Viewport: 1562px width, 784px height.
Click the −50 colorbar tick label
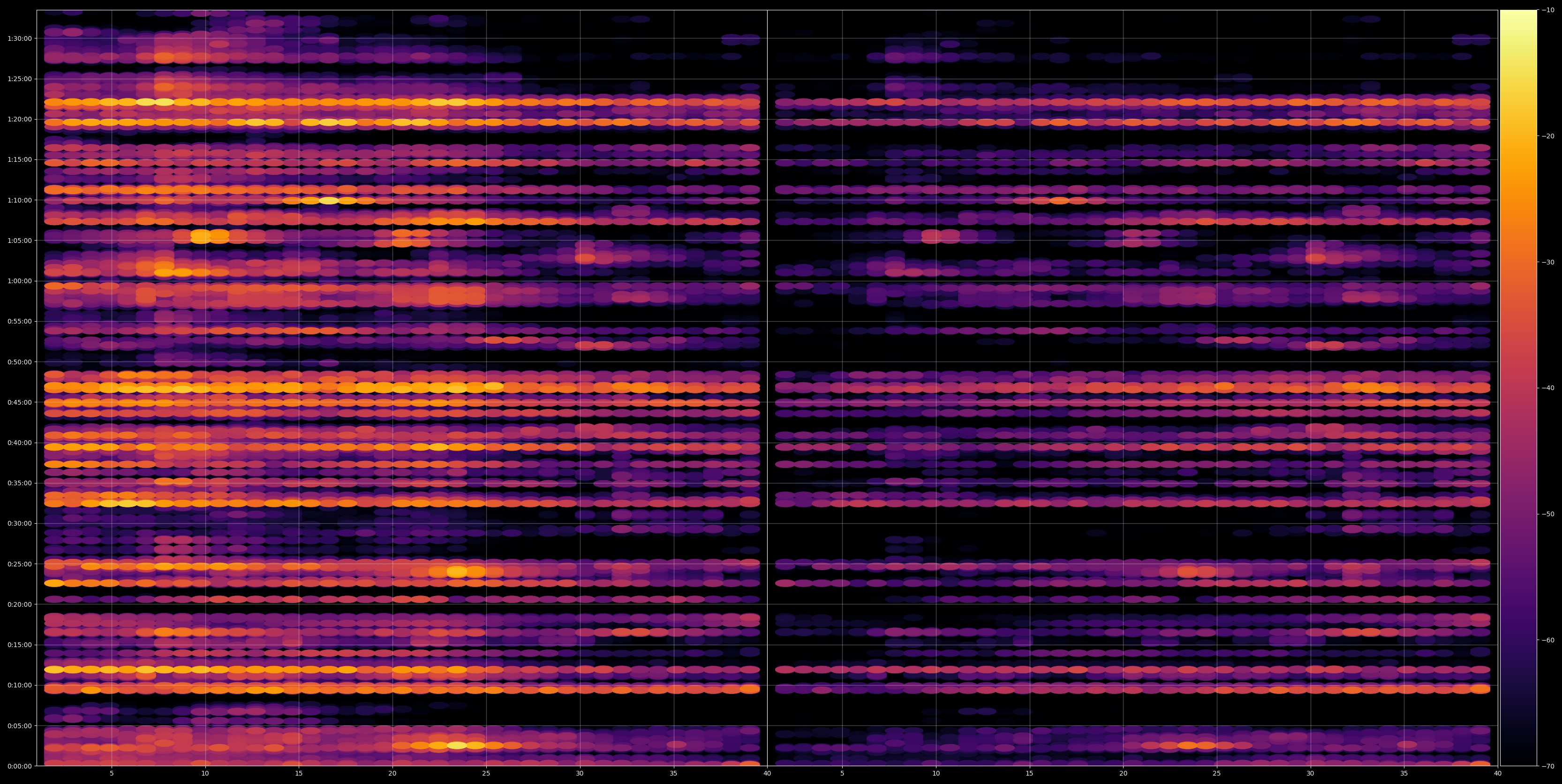pyautogui.click(x=1548, y=514)
